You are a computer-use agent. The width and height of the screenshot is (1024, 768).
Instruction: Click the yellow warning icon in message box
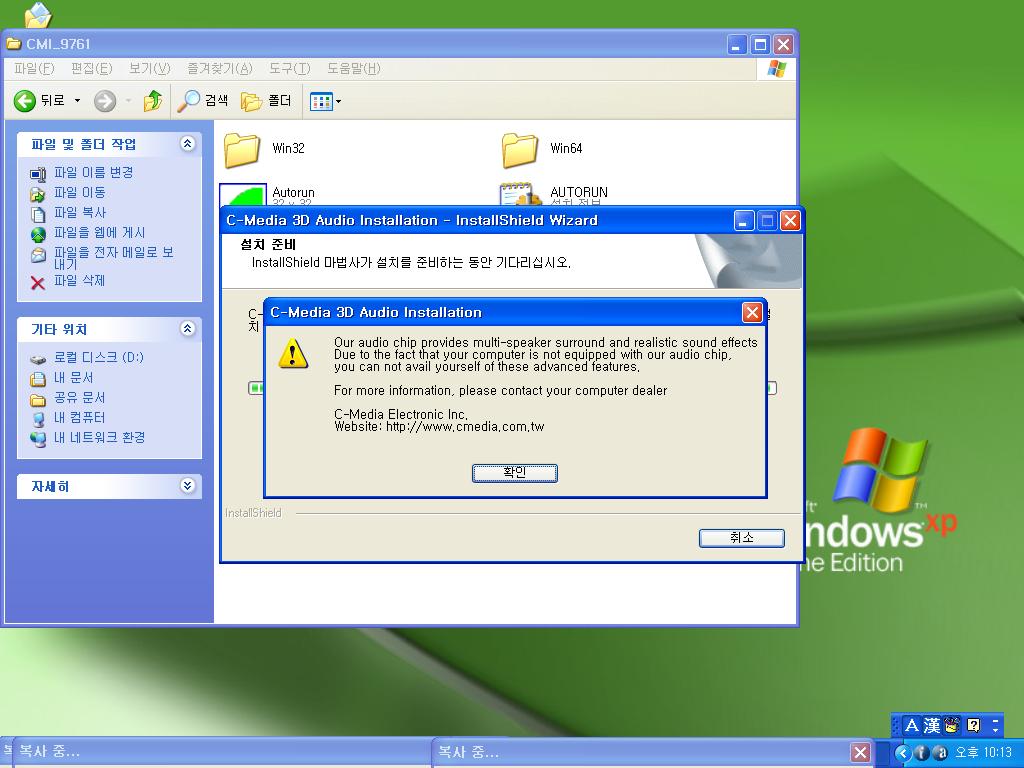(x=293, y=354)
